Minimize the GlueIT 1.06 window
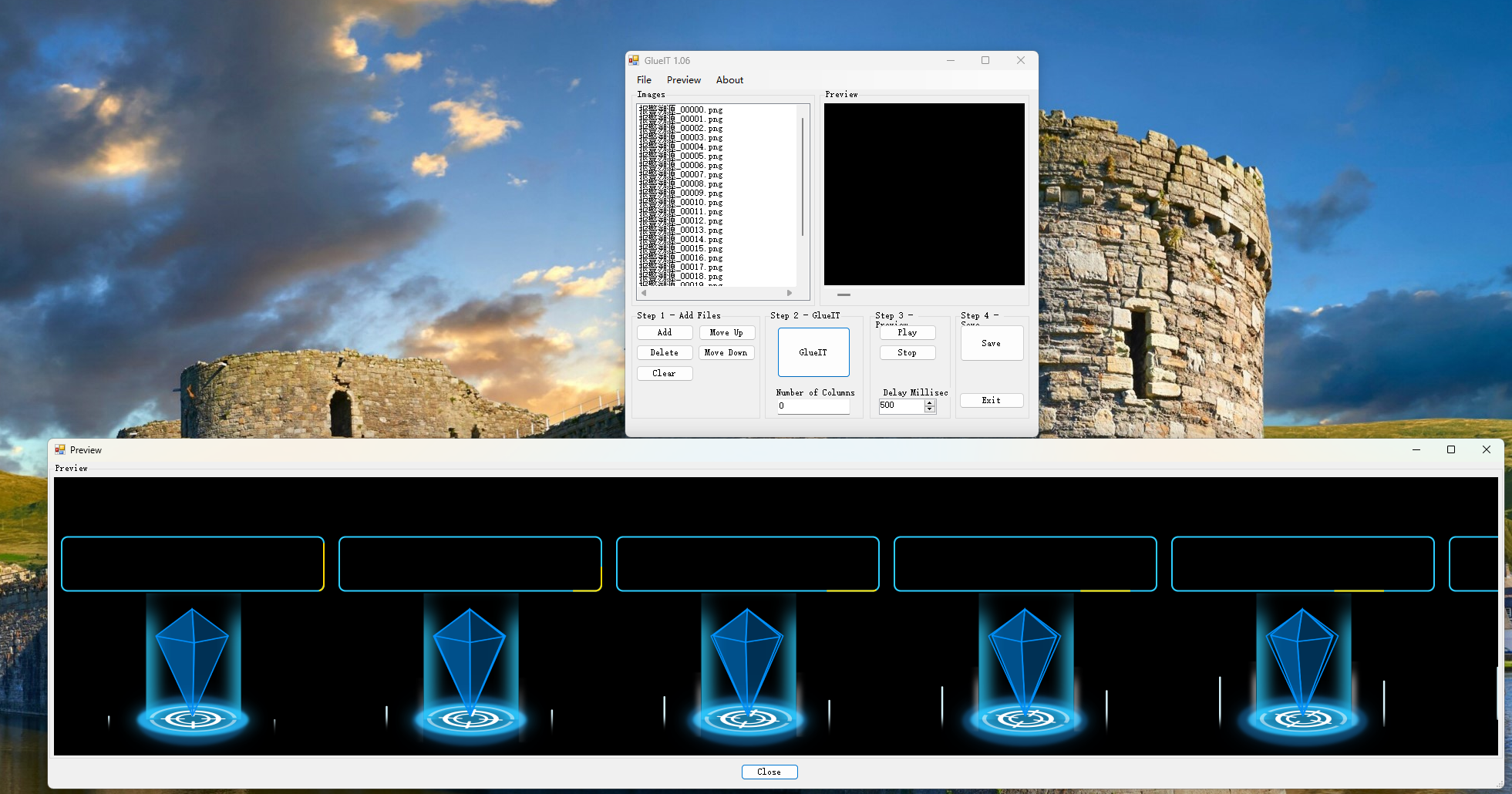 pyautogui.click(x=951, y=60)
